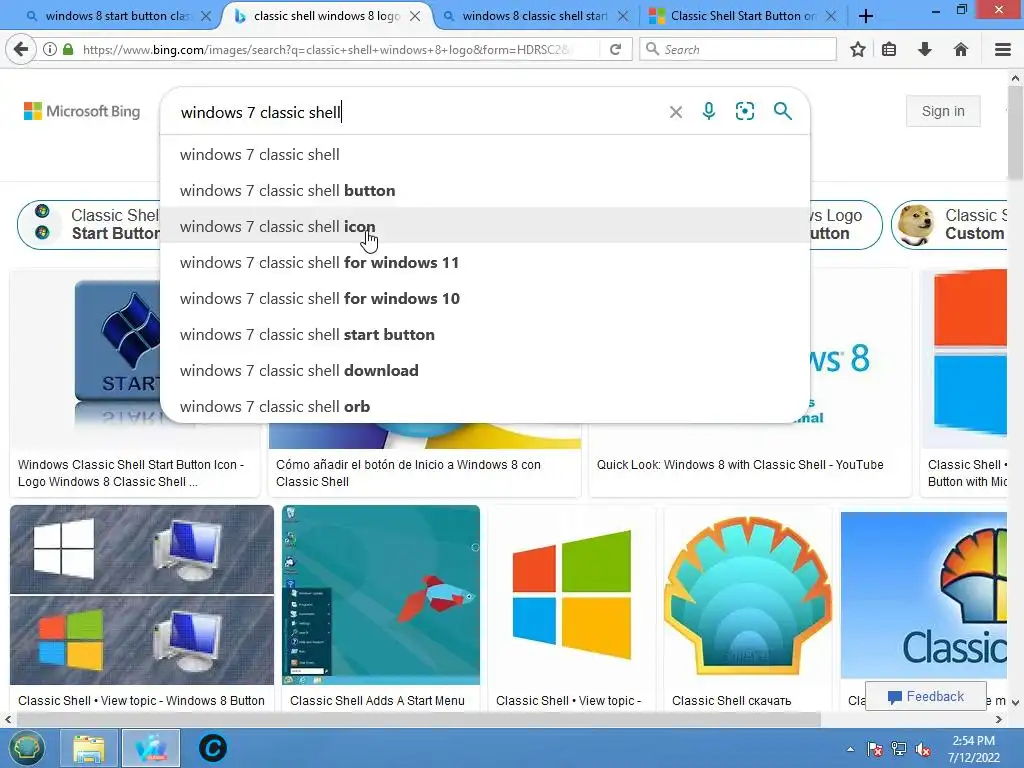Bookmark this page with the star icon
Image resolution: width=1024 pixels, height=768 pixels.
(857, 49)
